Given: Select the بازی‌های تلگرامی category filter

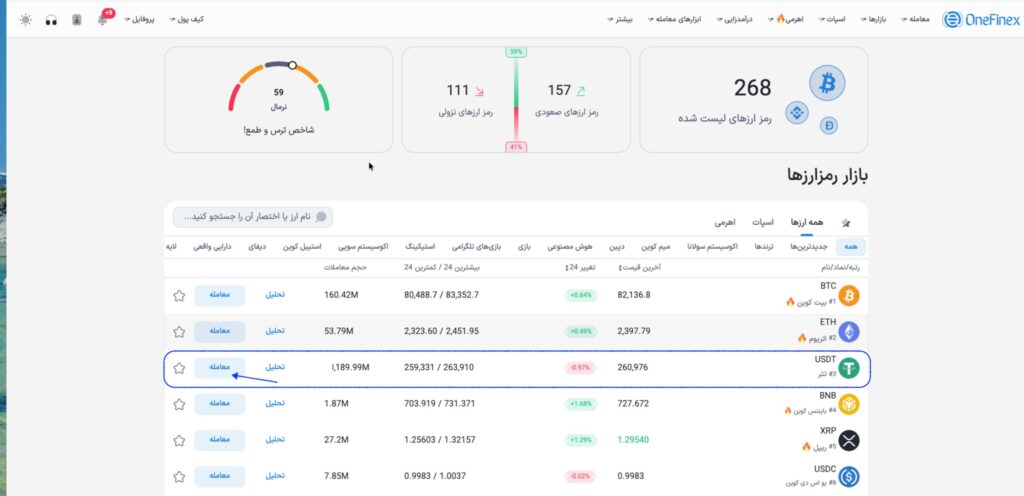Looking at the screenshot, I should coord(476,247).
